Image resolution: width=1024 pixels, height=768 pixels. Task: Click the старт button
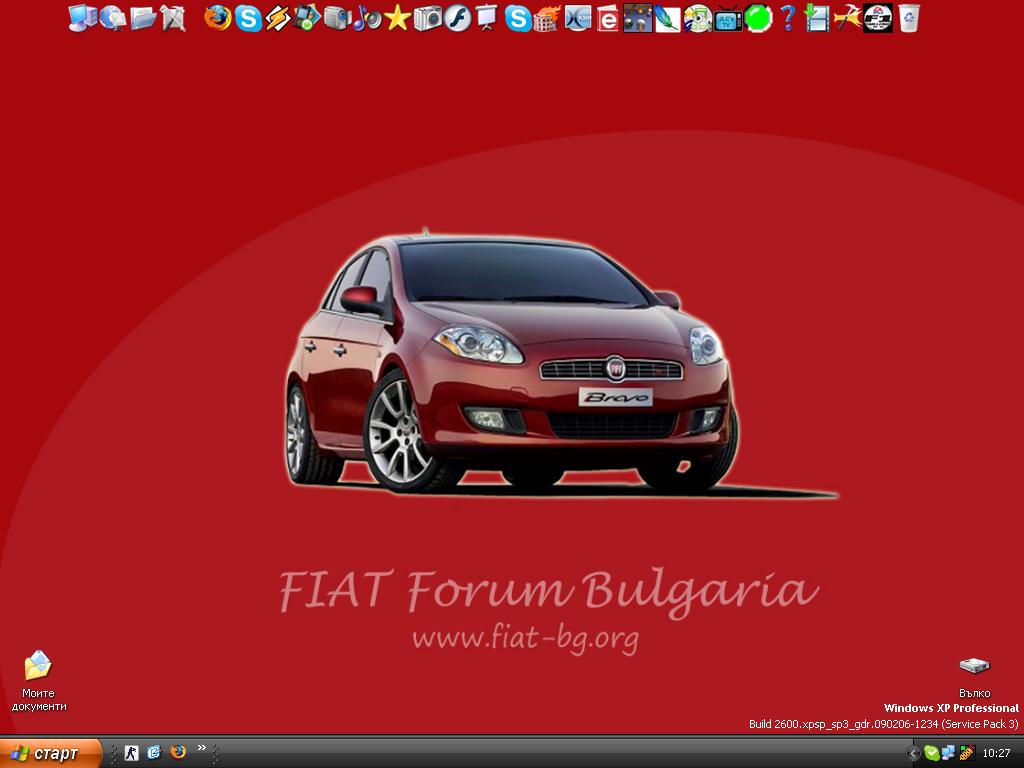pos(51,753)
